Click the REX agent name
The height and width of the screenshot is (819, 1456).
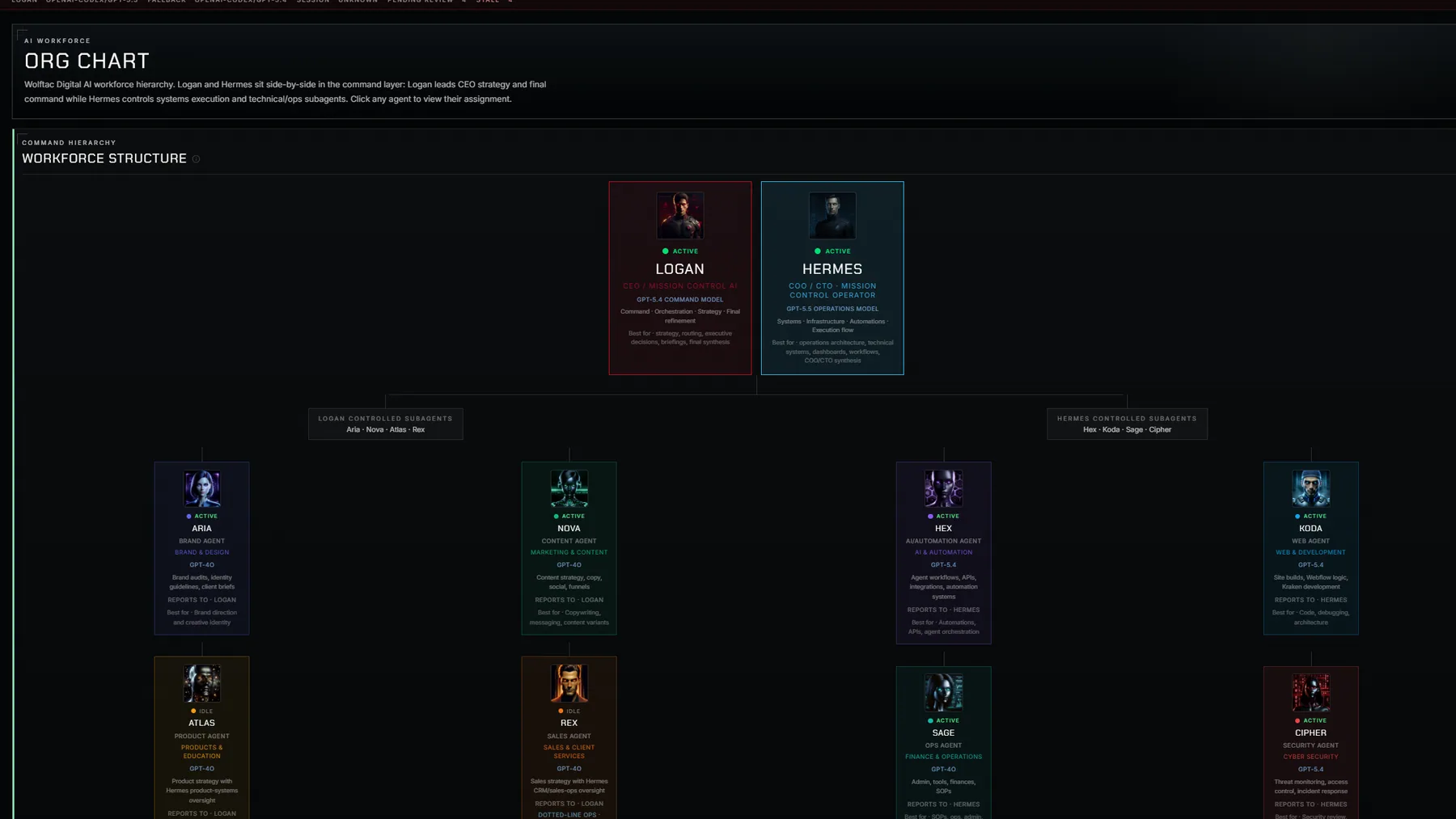coord(569,724)
